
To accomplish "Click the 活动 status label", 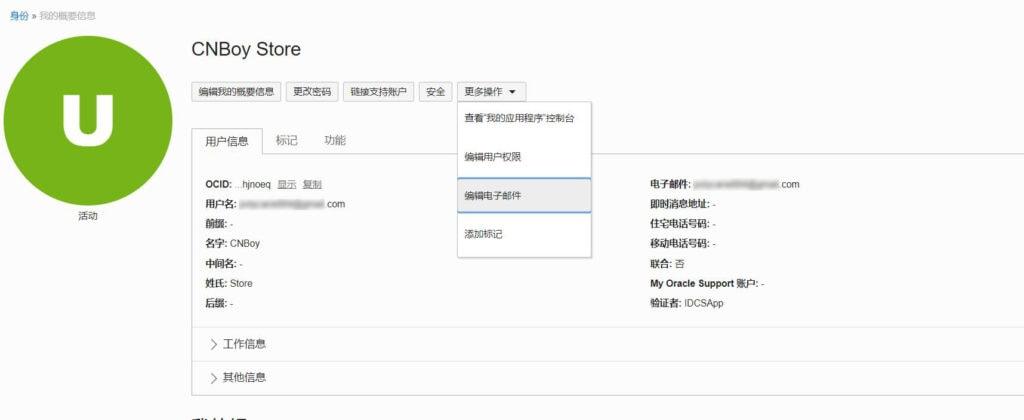I will (88, 216).
